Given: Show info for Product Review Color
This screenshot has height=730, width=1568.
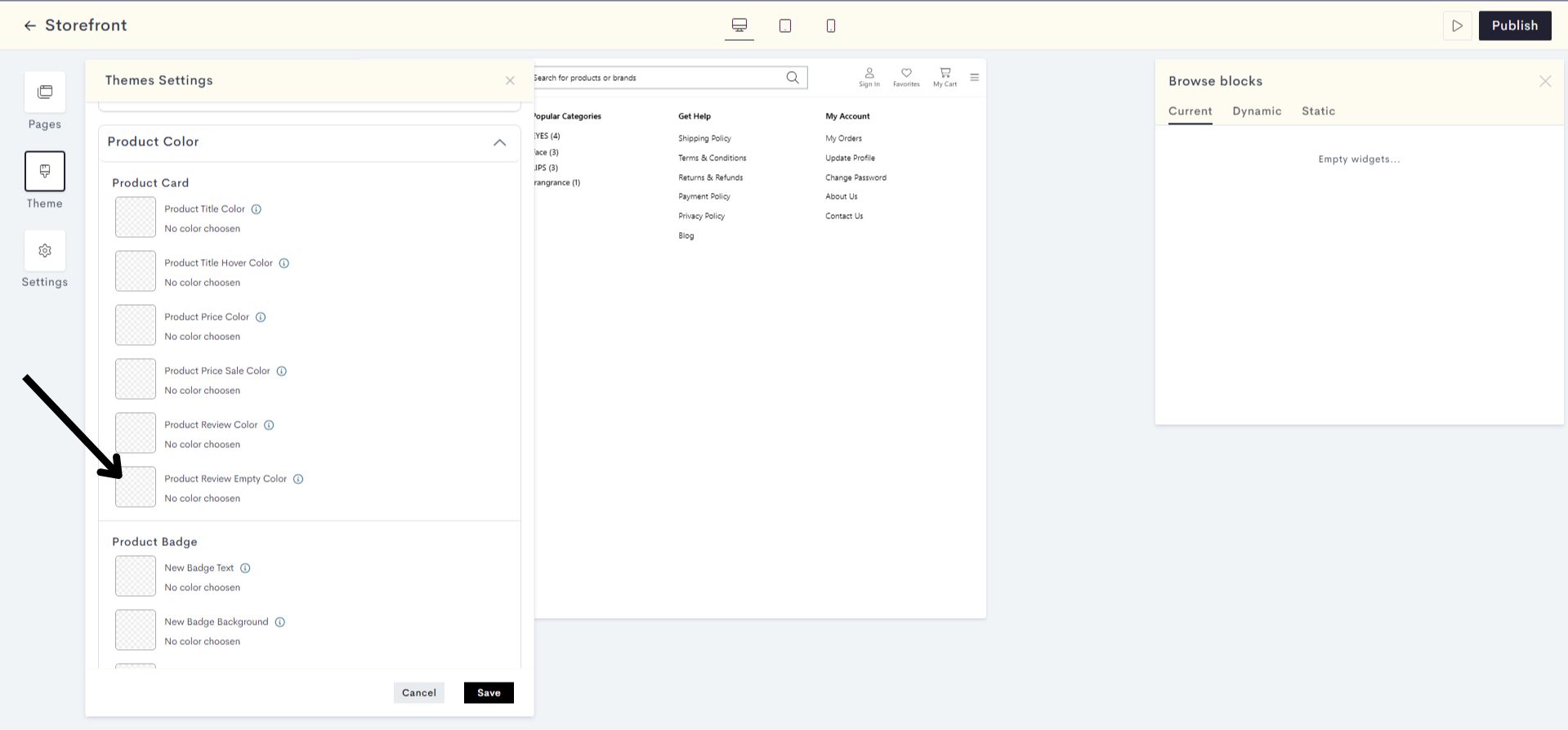Looking at the screenshot, I should tap(269, 425).
